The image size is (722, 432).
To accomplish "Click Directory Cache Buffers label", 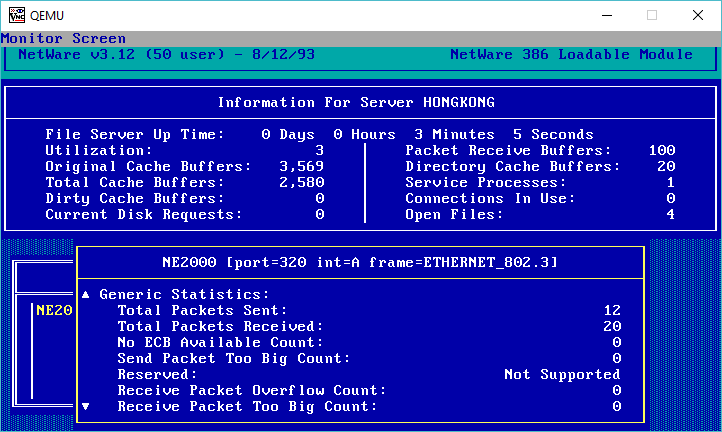I will tap(513, 166).
